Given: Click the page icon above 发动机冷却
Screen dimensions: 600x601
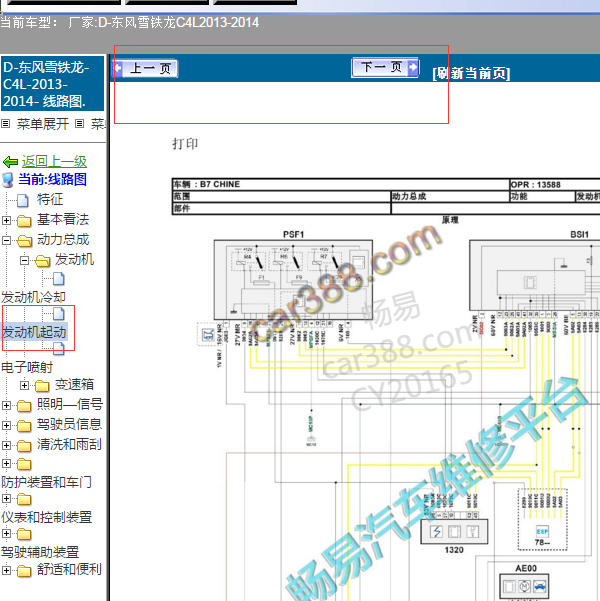Looking at the screenshot, I should [58, 279].
